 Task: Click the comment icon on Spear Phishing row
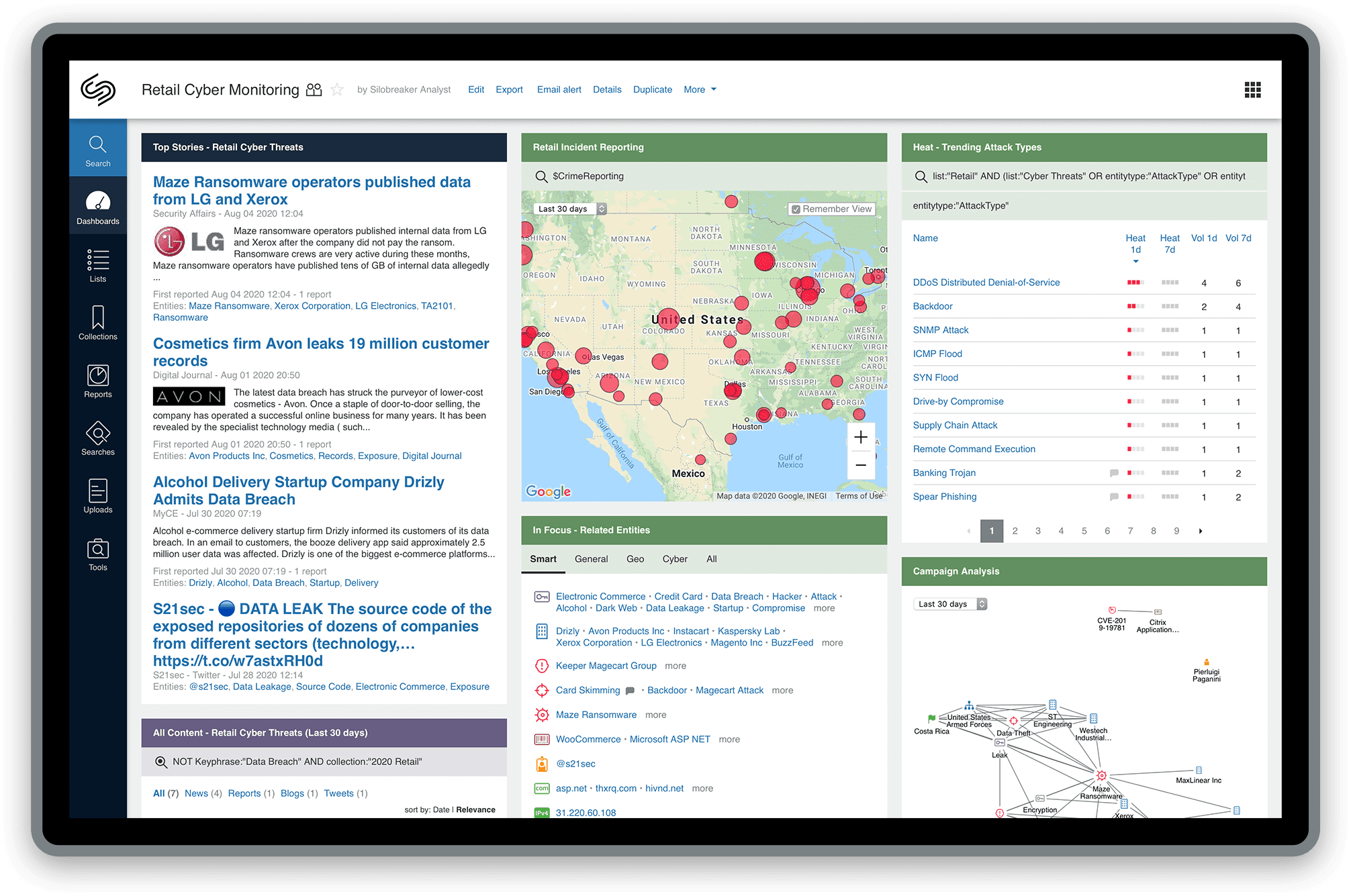[x=1114, y=497]
